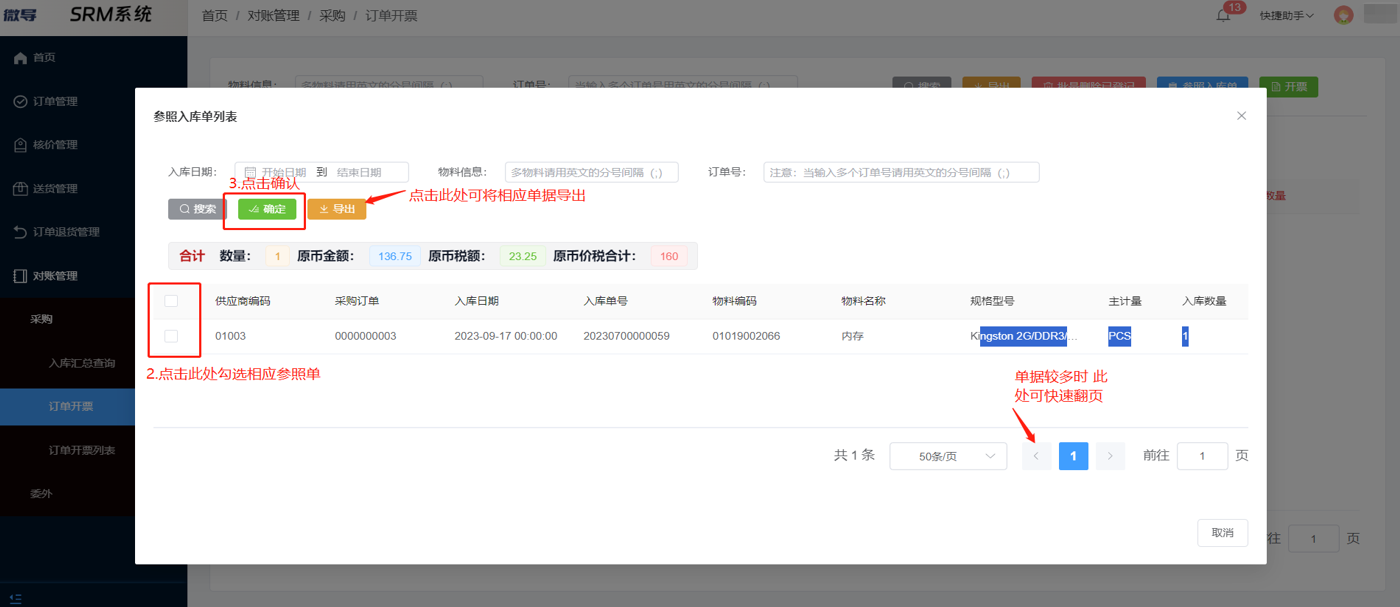Click the 首页 home icon in the sidebar
1400x607 pixels.
point(20,58)
